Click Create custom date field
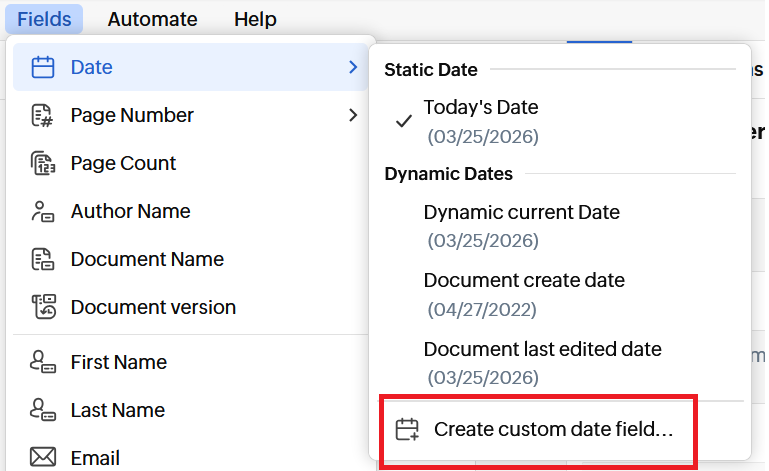 coord(552,430)
